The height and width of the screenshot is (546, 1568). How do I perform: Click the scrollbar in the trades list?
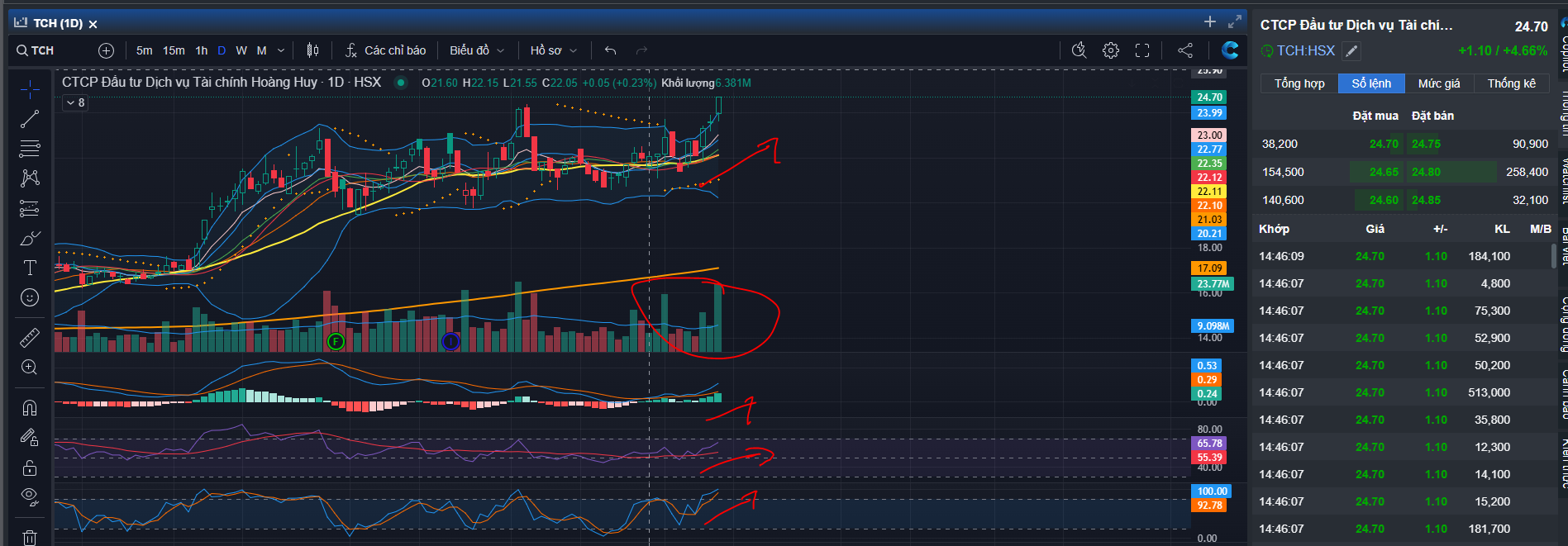(1554, 256)
